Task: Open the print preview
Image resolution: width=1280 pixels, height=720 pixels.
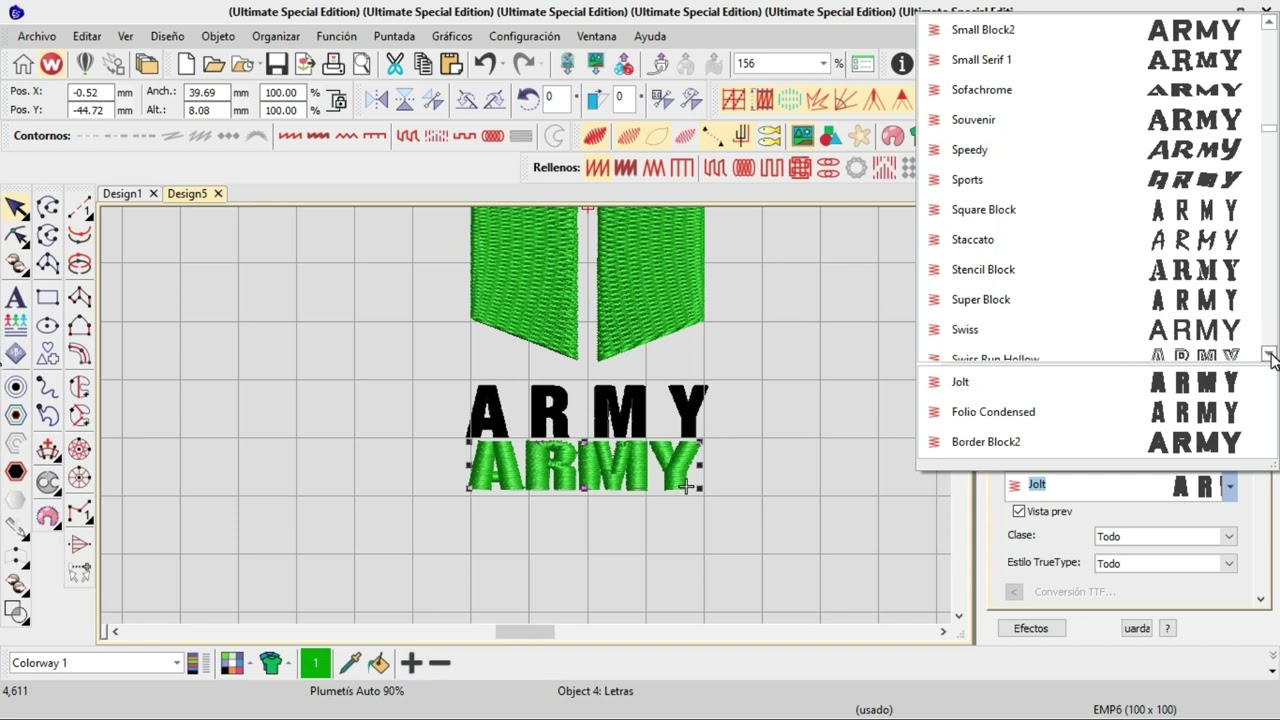Action: point(362,65)
